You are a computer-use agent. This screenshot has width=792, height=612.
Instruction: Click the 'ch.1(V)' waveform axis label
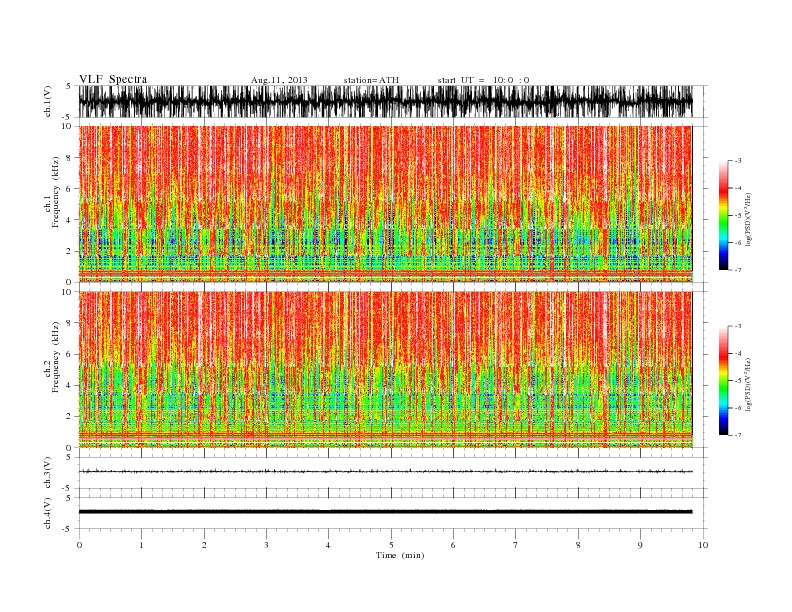pyautogui.click(x=48, y=101)
